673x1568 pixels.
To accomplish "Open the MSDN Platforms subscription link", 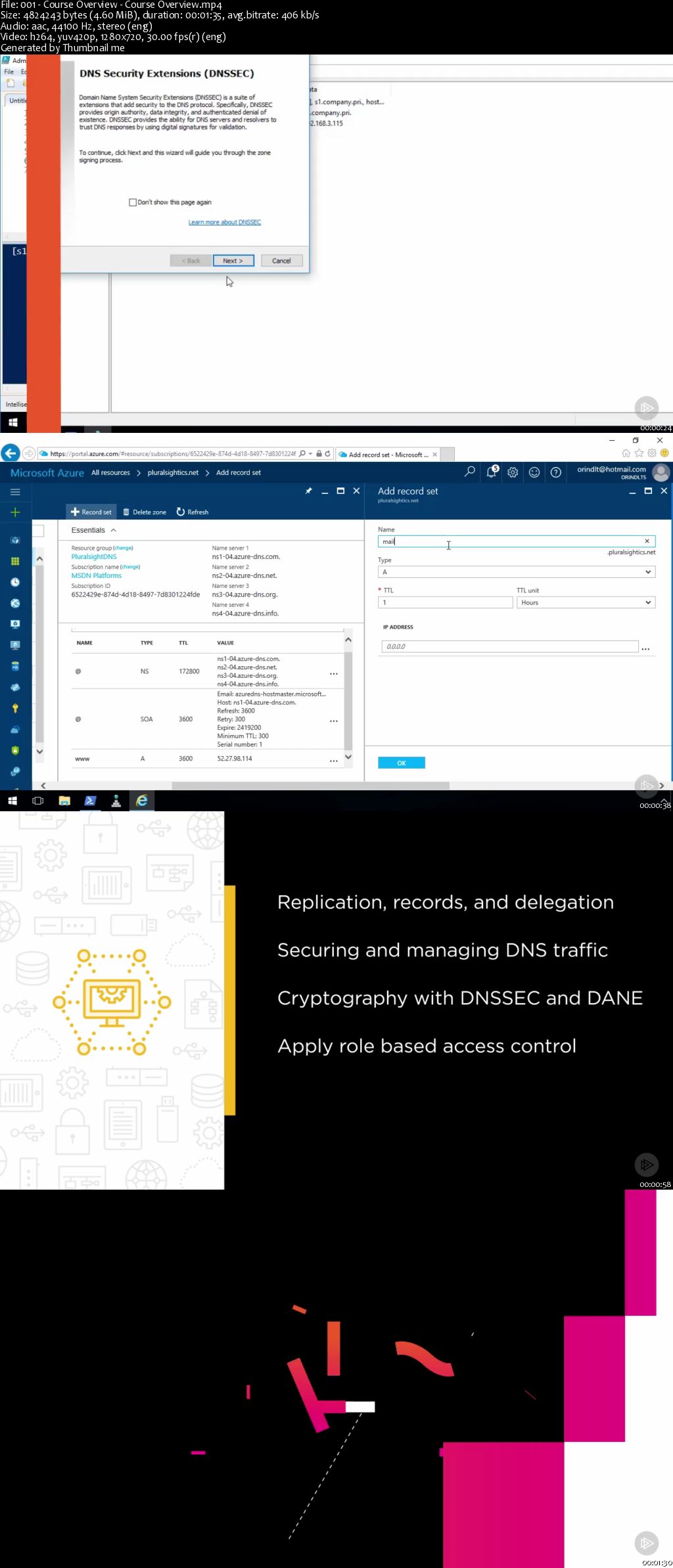I will [97, 575].
